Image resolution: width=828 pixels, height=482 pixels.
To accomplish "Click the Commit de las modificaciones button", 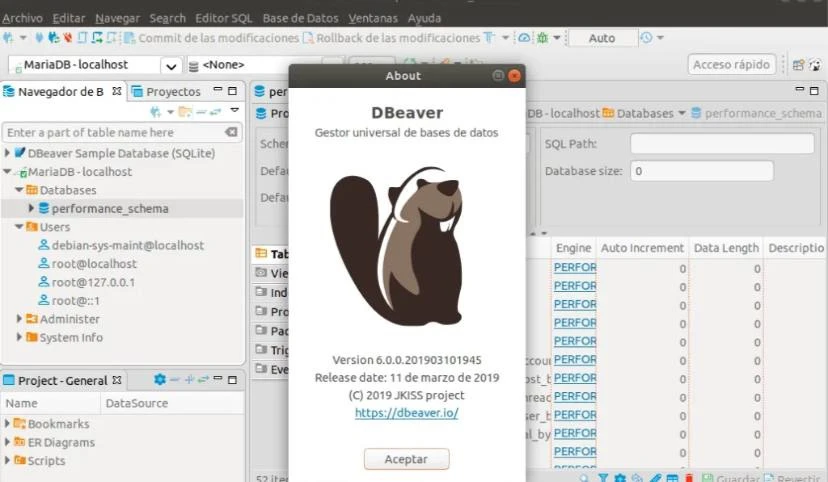I will pos(212,38).
